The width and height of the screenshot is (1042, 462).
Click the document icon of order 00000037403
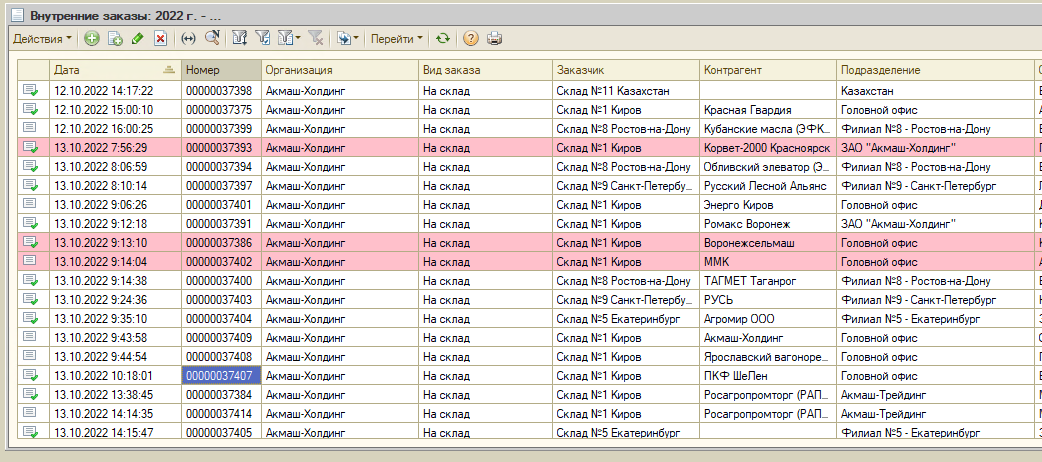coord(31,299)
